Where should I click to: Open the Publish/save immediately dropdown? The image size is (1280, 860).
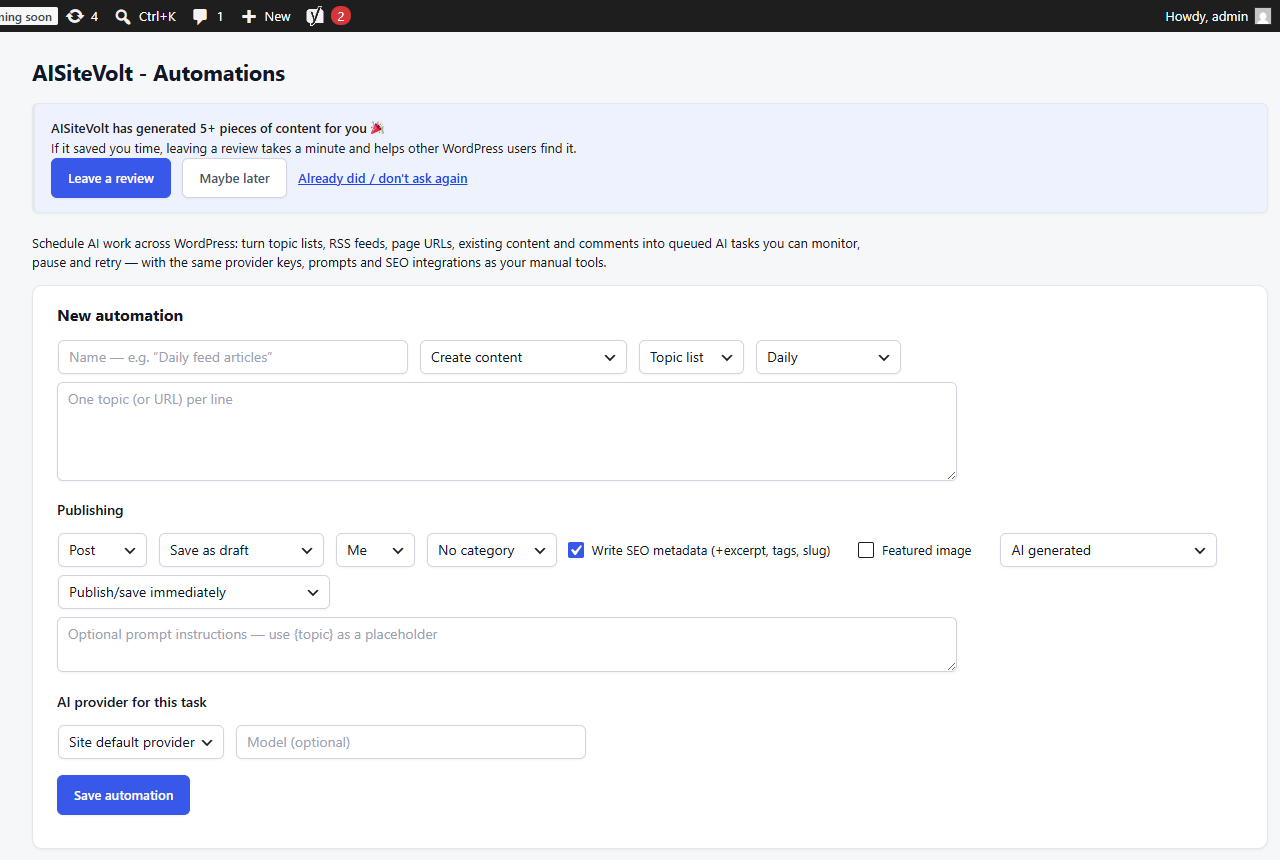point(194,592)
